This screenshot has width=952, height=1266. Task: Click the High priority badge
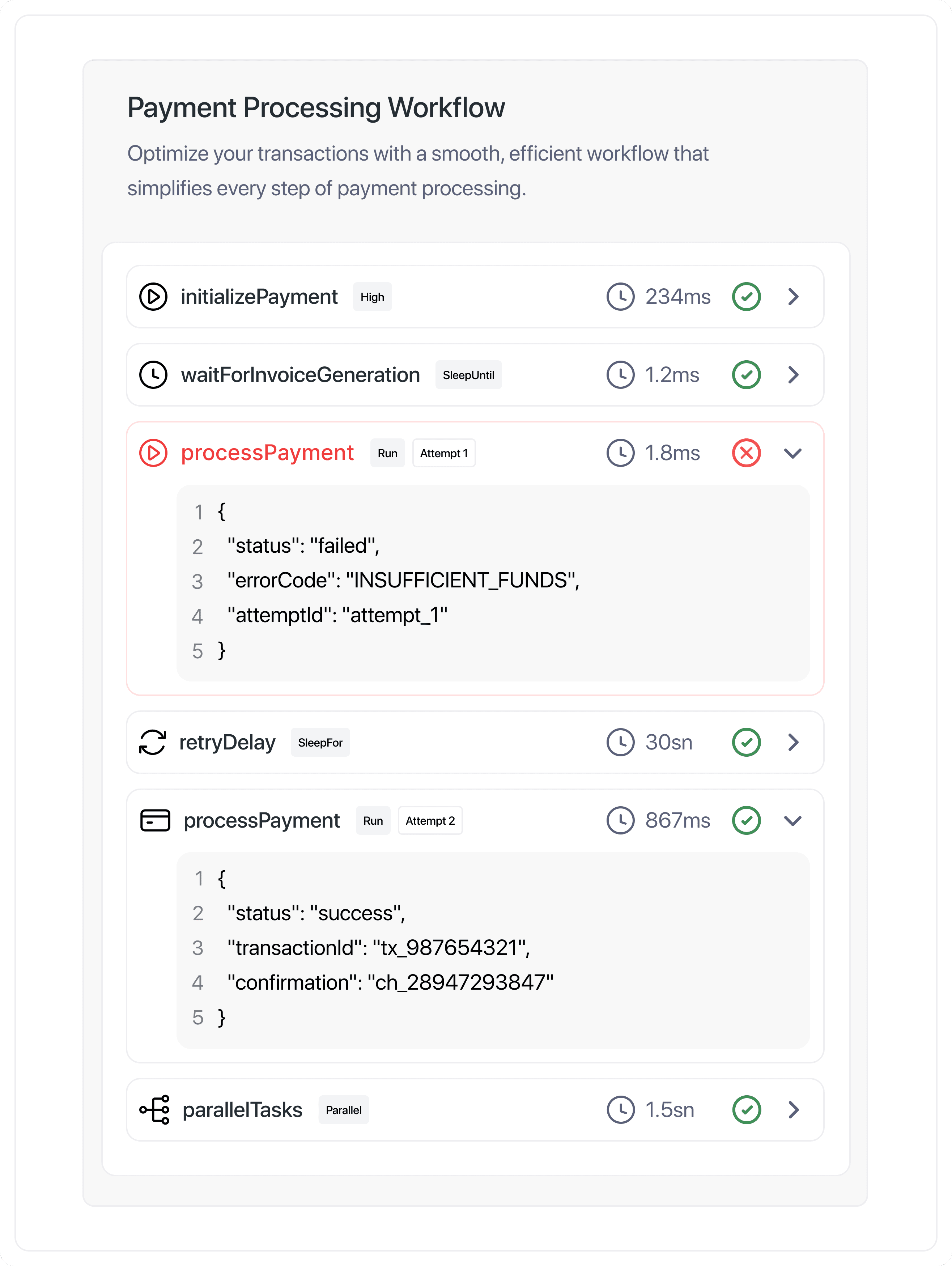click(372, 297)
